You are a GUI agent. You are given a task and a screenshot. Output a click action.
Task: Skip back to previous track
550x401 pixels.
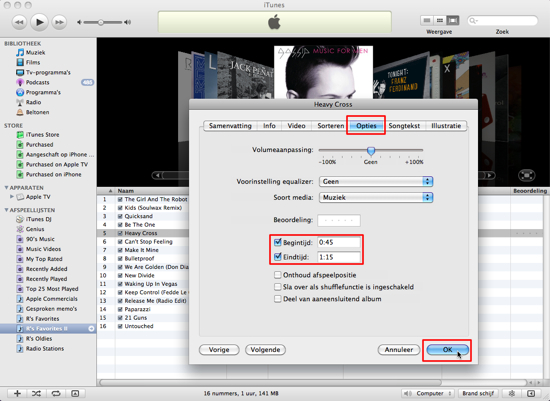coord(19,22)
